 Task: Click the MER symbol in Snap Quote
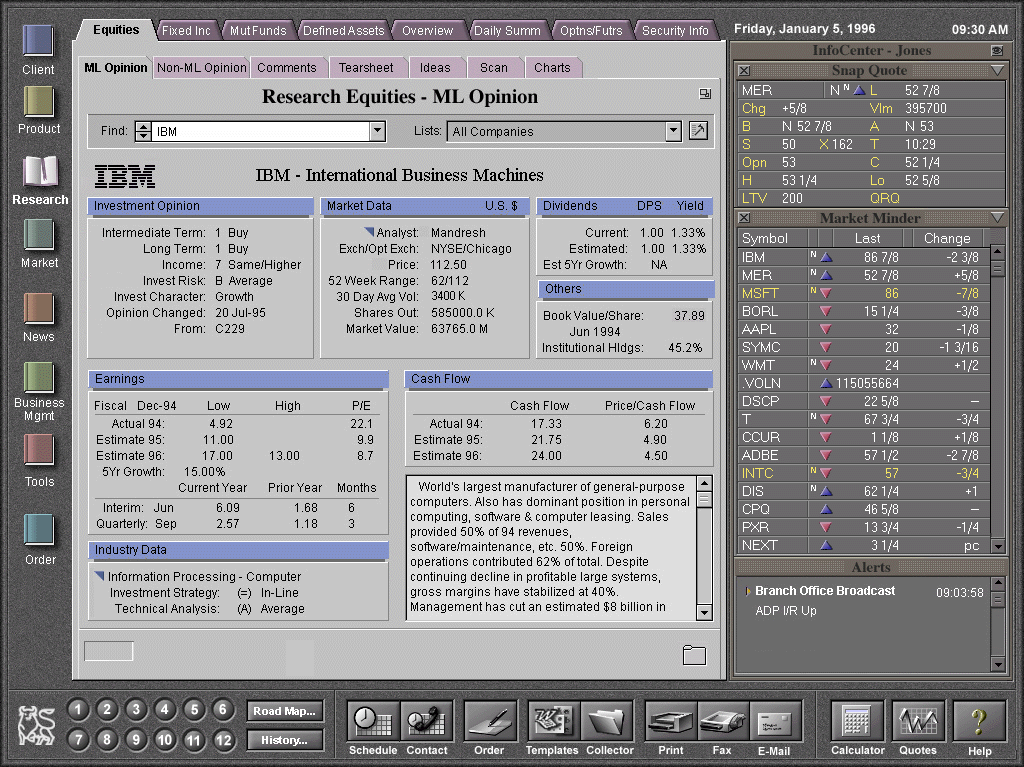click(x=757, y=90)
